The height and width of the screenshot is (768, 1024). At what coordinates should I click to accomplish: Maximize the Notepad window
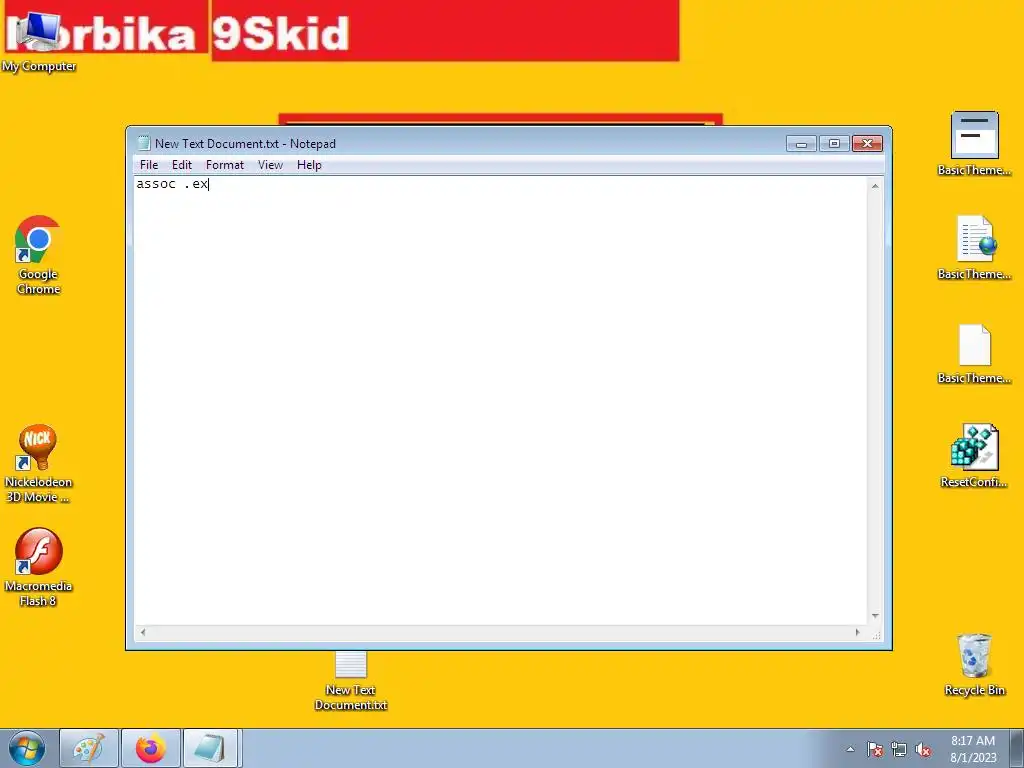(834, 143)
